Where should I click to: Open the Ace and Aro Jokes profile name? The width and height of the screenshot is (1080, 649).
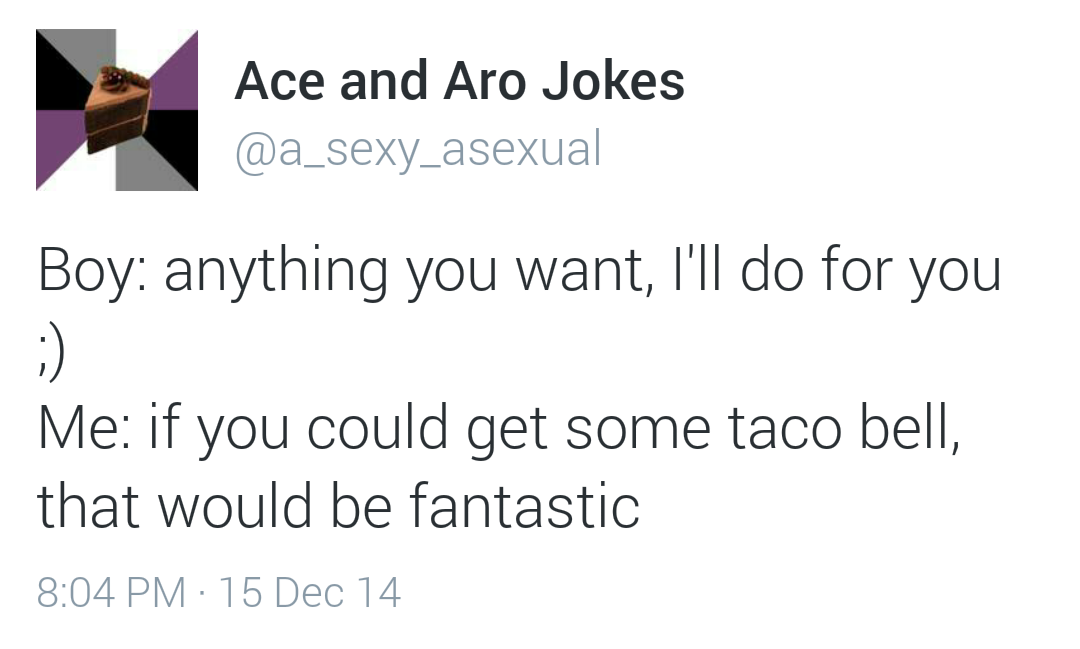tap(459, 81)
